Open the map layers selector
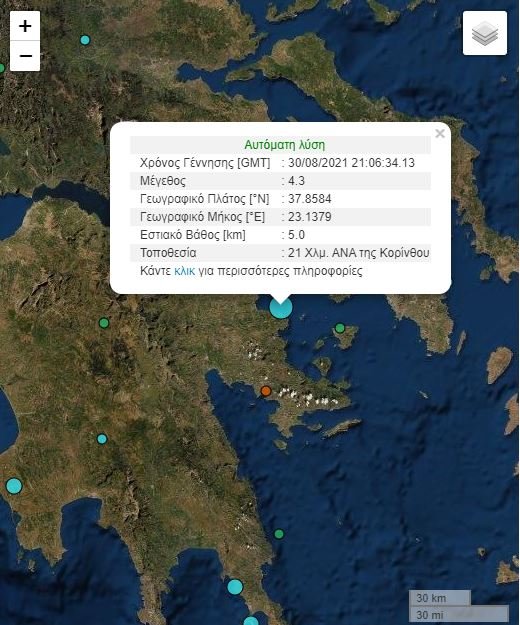The width and height of the screenshot is (520, 625). point(485,33)
